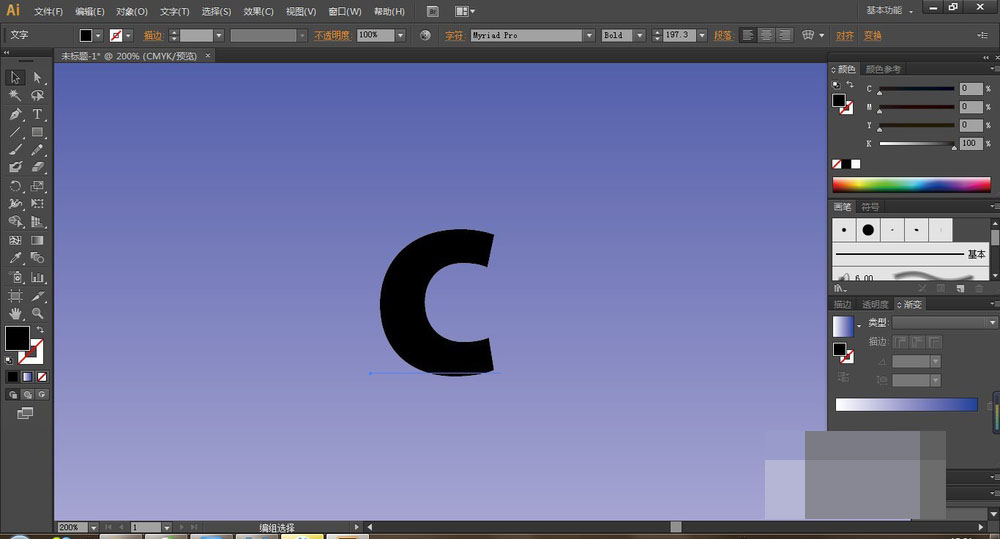Select the Zoom magnifier tool
1000x539 pixels.
[x=37, y=313]
